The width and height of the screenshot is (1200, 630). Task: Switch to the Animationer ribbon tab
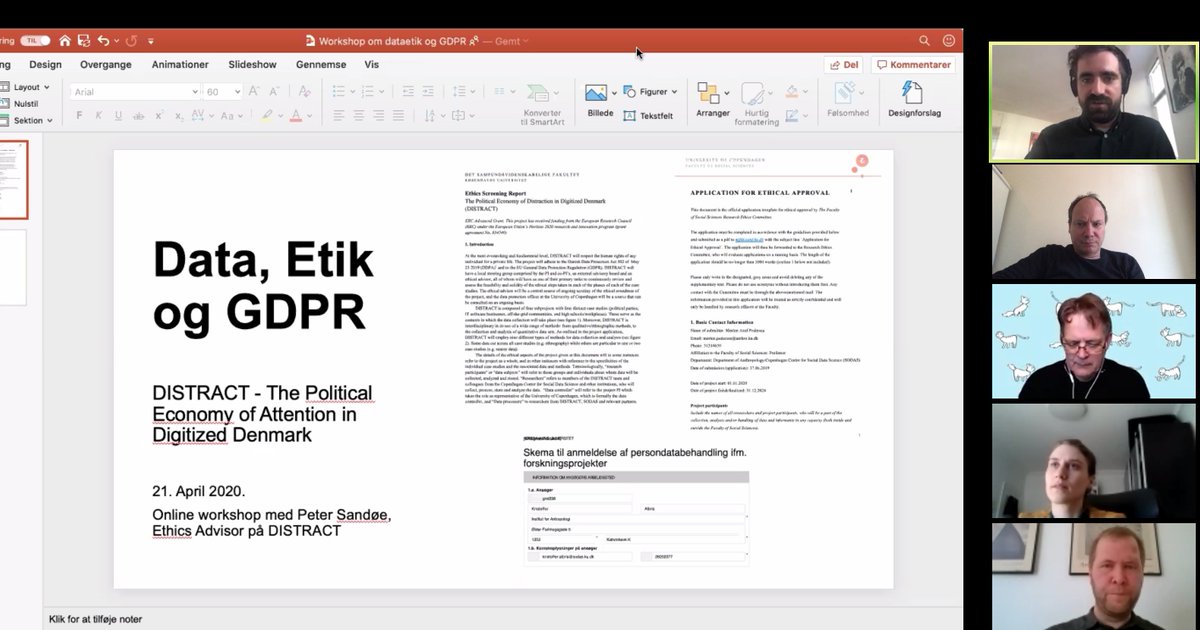coord(180,64)
